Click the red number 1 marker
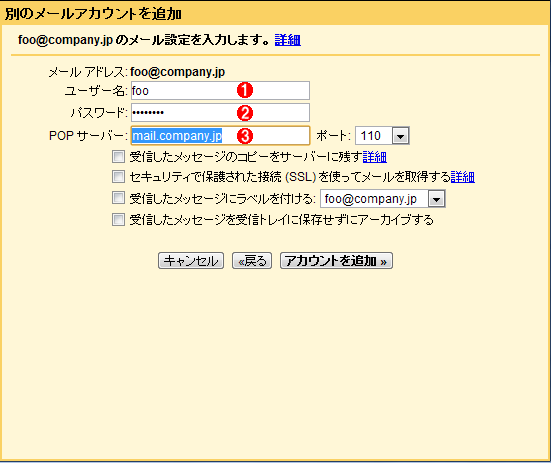The image size is (551, 463). click(x=245, y=90)
